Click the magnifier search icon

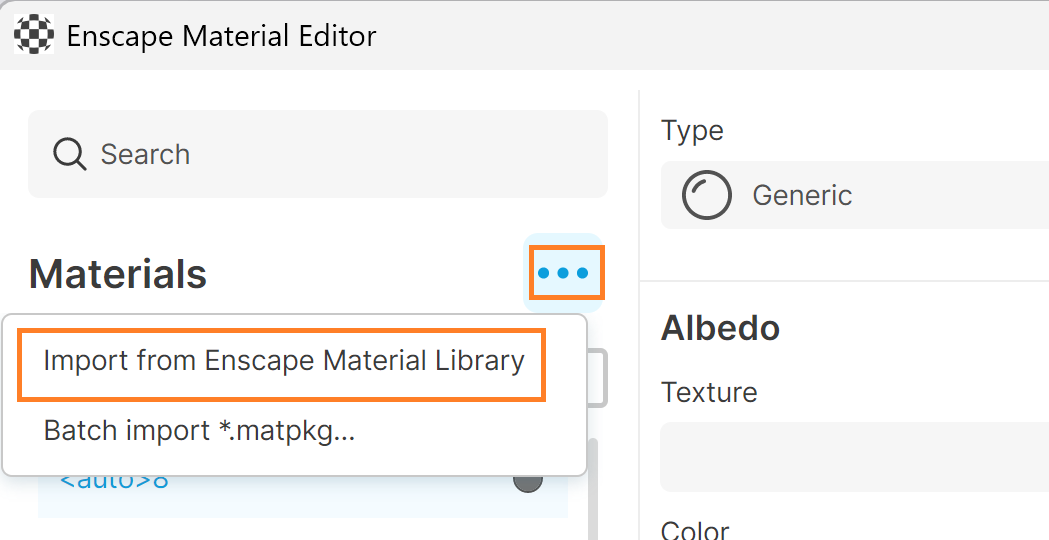(70, 155)
